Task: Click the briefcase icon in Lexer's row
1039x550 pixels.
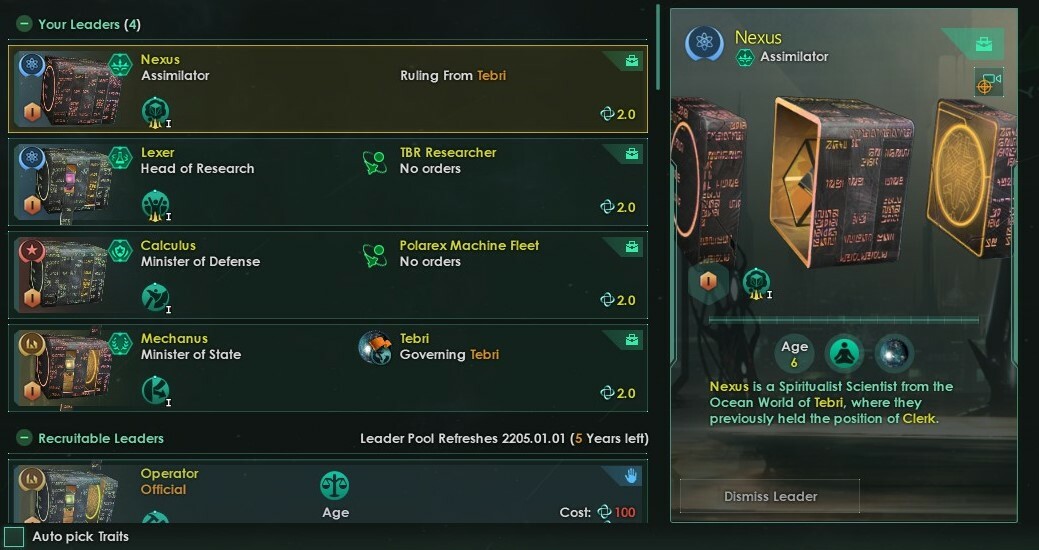Action: [x=631, y=154]
